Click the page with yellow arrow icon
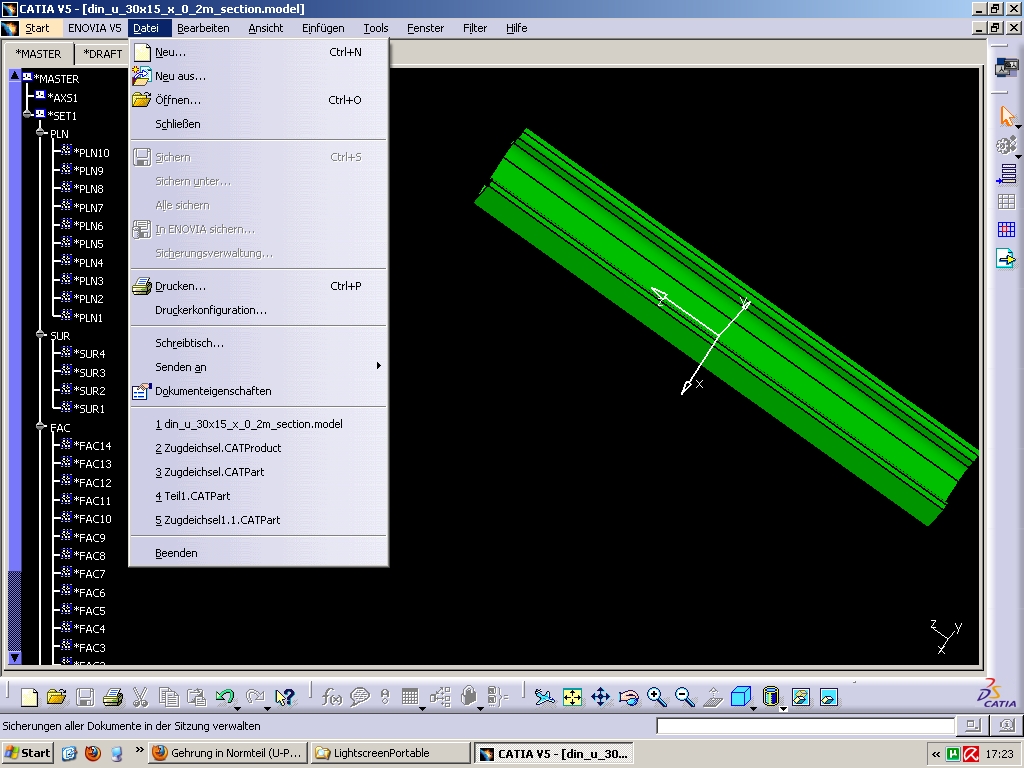 [x=1006, y=258]
